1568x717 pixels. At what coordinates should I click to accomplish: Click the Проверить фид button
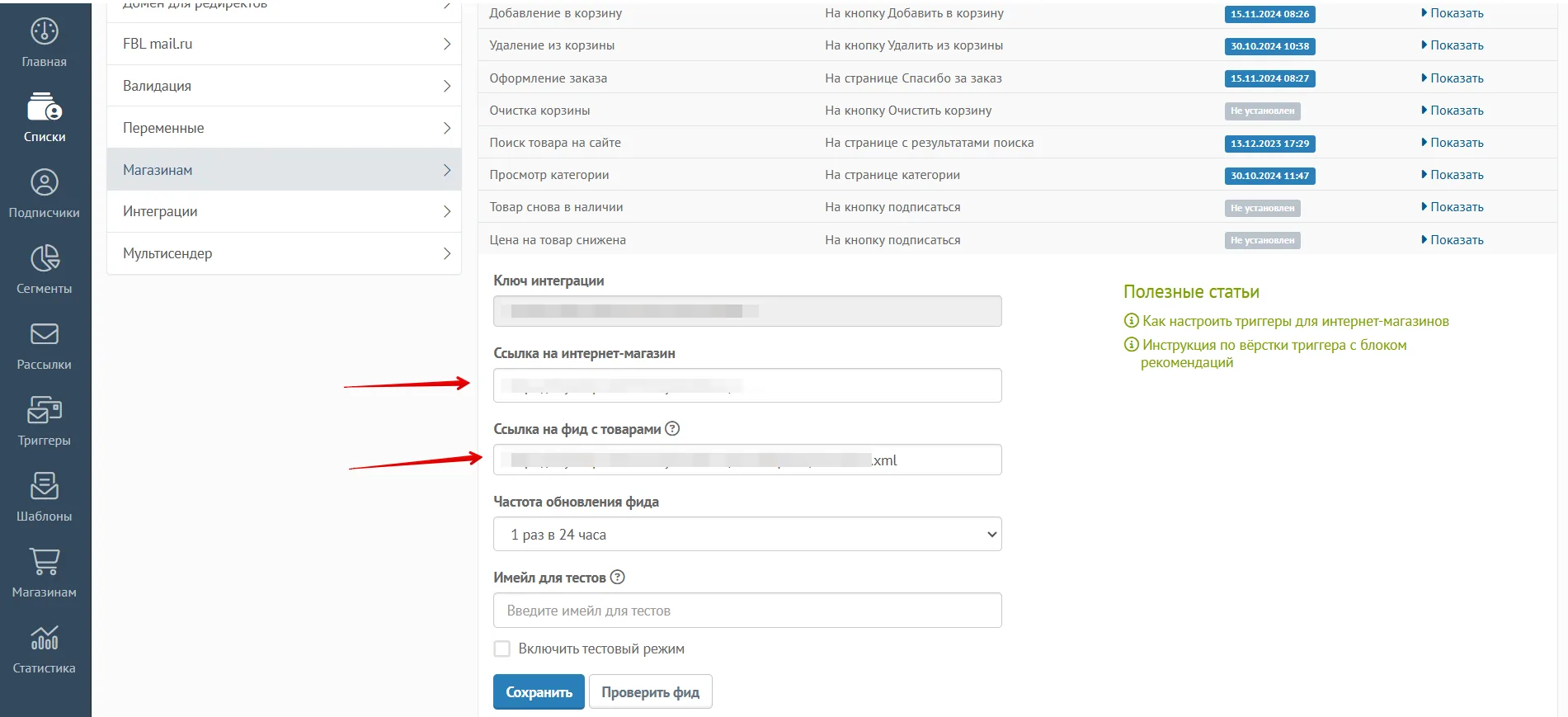pyautogui.click(x=650, y=692)
